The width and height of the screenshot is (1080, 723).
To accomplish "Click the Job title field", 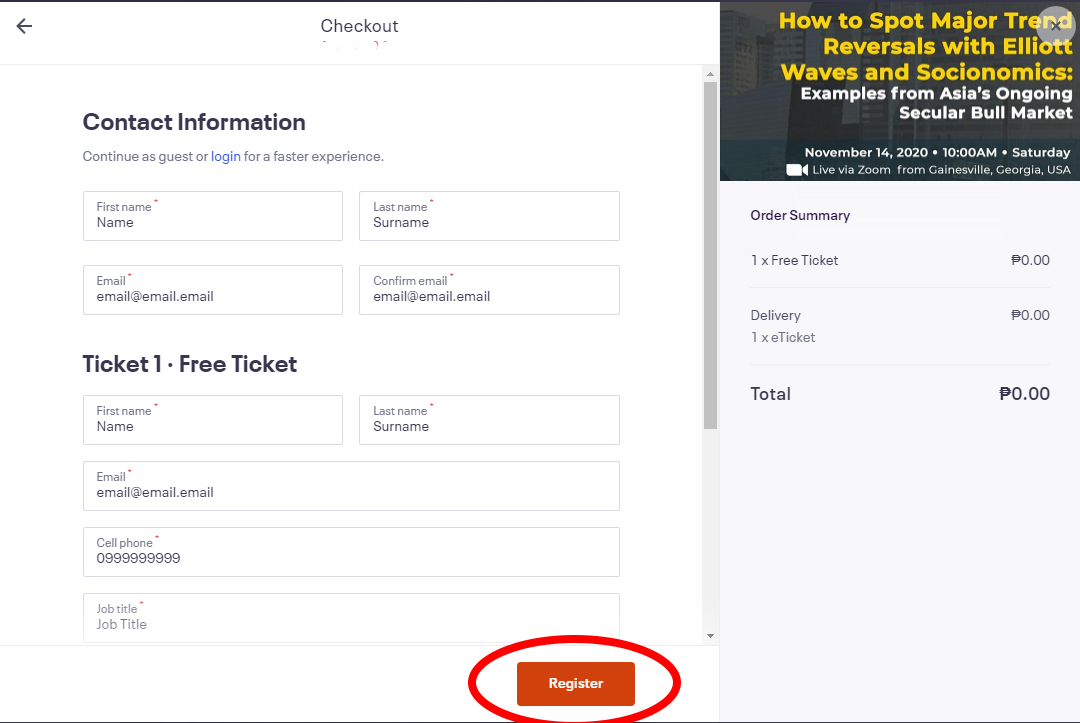I will [351, 618].
